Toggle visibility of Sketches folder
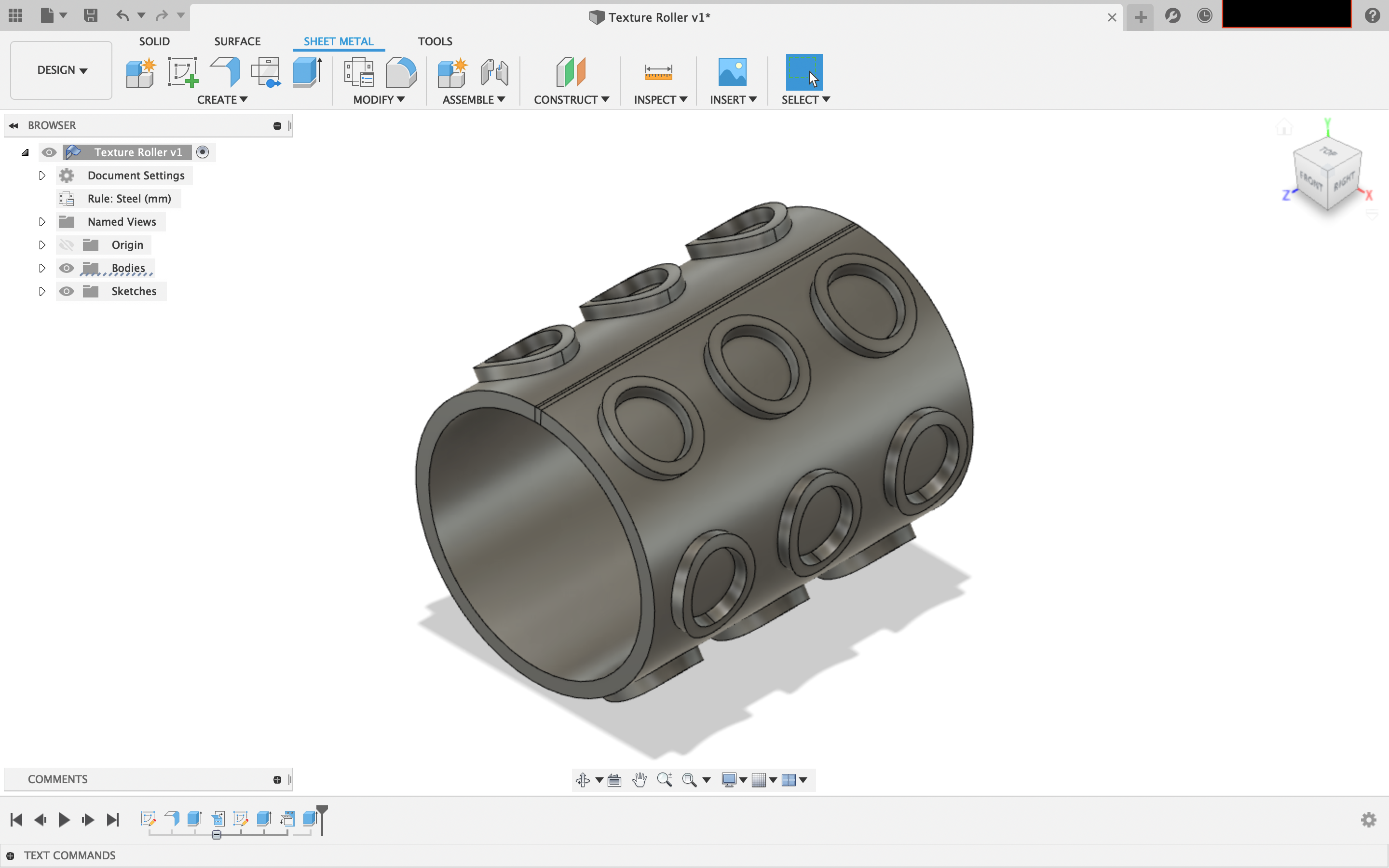This screenshot has width=1389, height=868. (67, 291)
